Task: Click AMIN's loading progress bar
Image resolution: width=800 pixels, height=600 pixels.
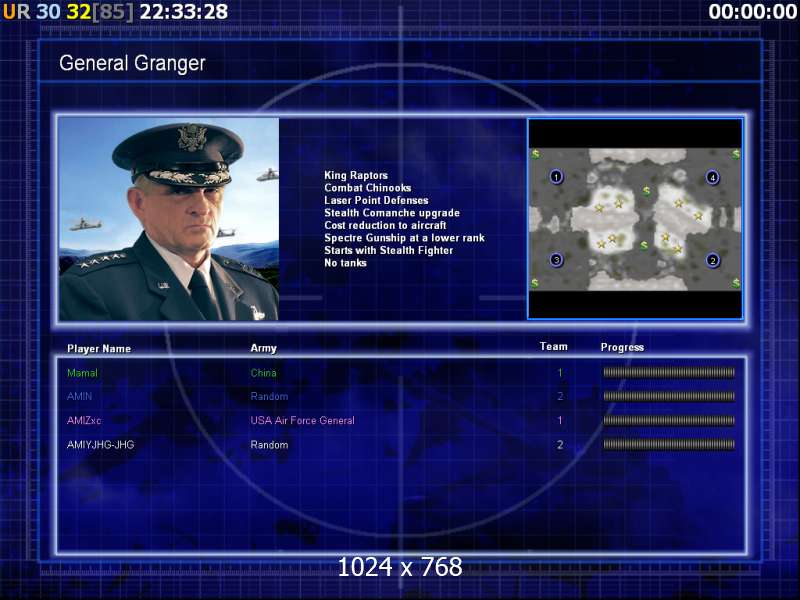Action: point(669,396)
